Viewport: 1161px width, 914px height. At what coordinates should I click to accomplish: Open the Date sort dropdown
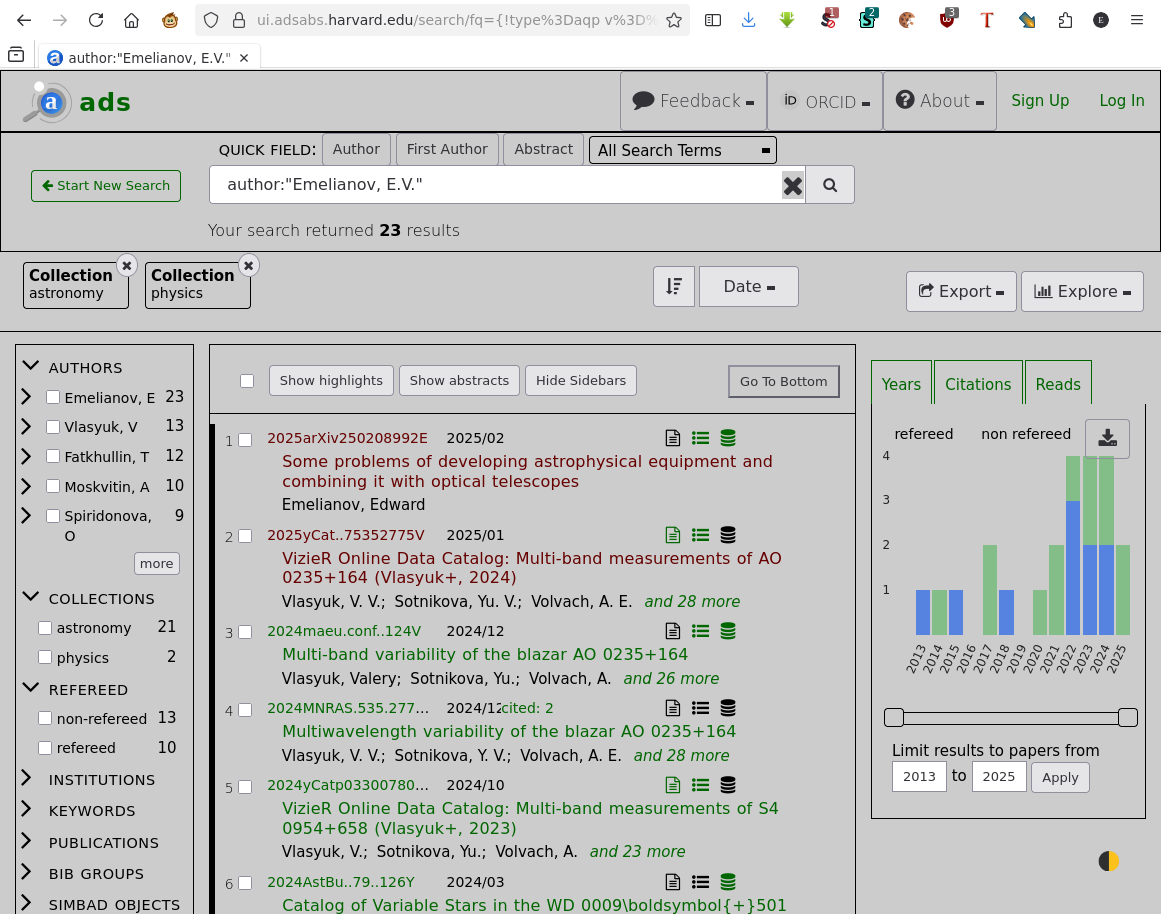748,287
